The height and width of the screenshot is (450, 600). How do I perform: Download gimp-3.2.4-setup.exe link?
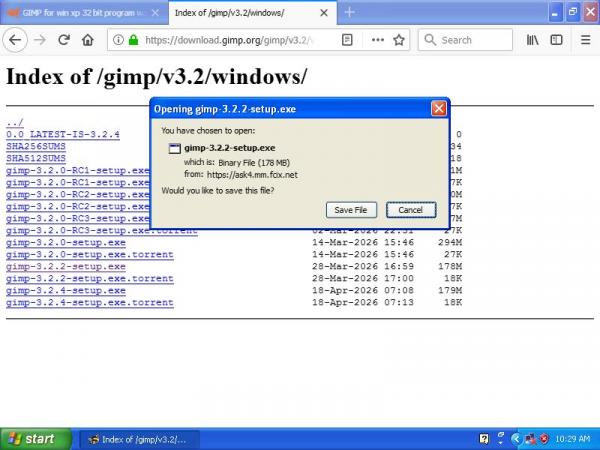click(66, 290)
